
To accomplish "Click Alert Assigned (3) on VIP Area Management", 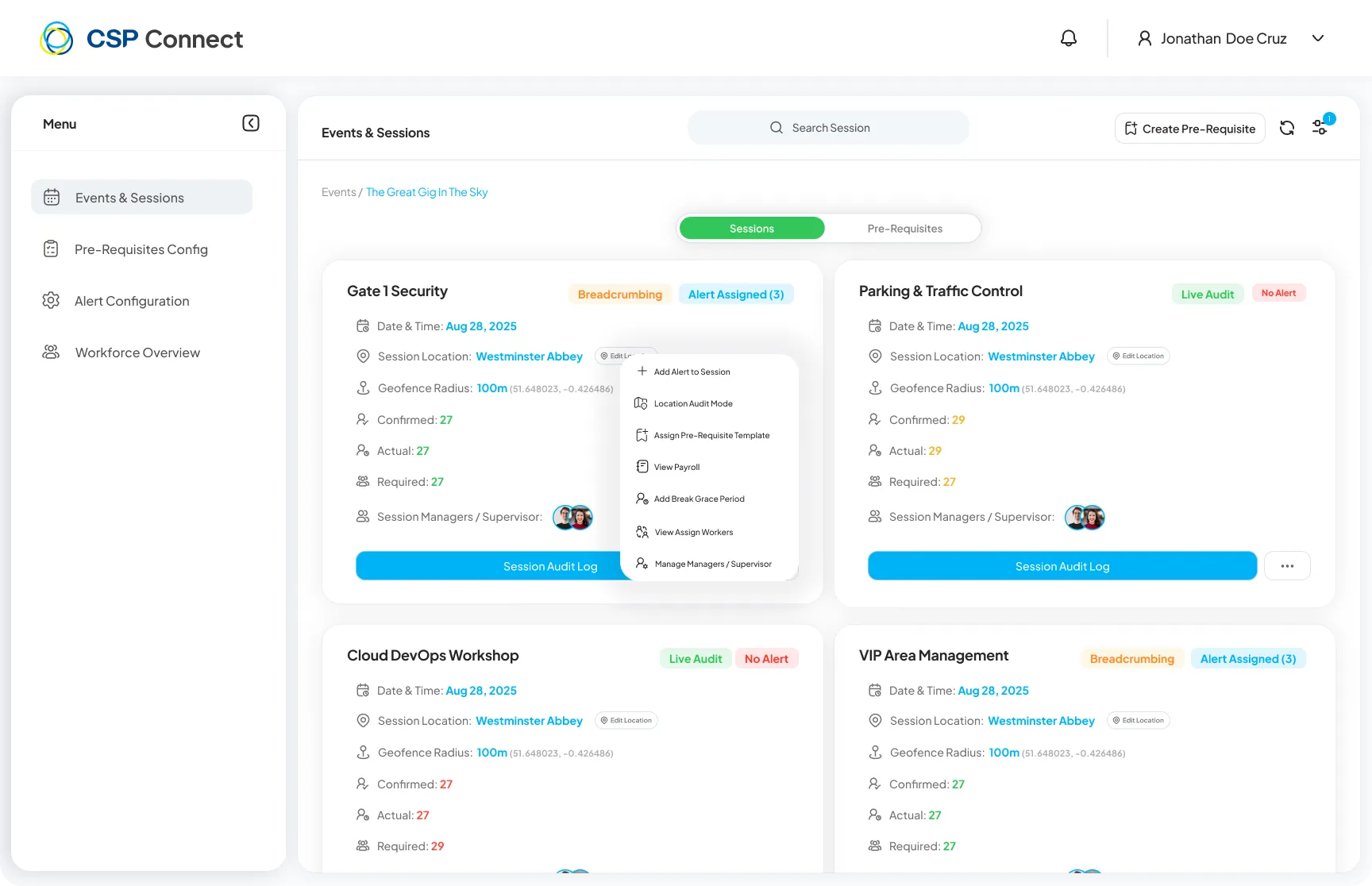I will click(x=1248, y=659).
